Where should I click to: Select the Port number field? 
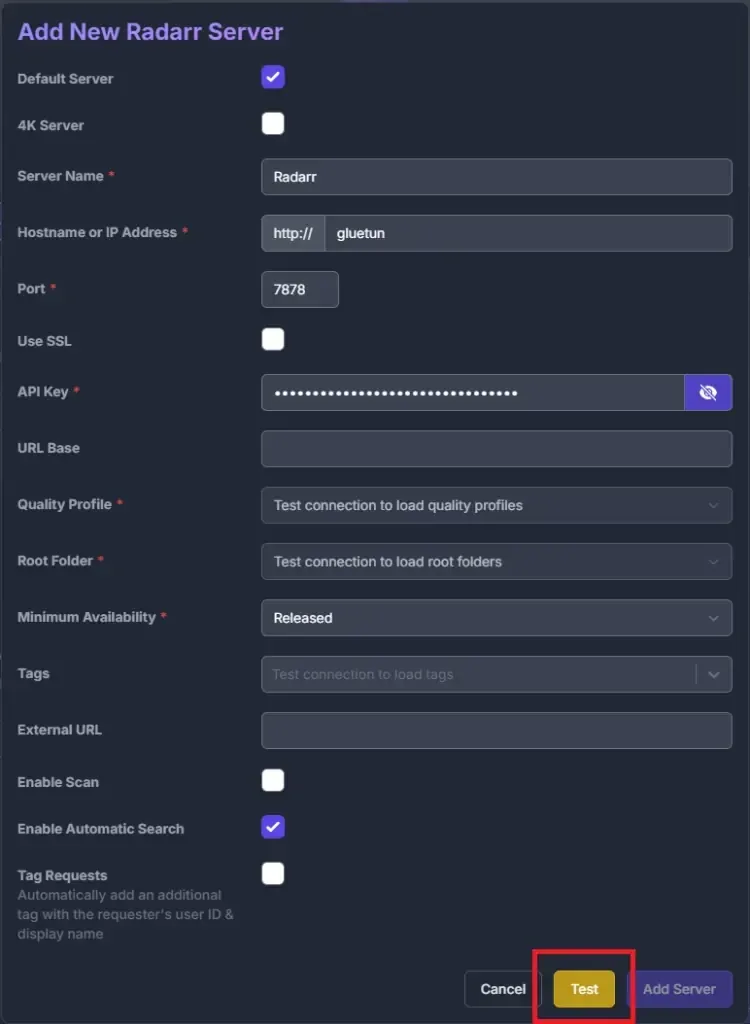click(x=299, y=289)
